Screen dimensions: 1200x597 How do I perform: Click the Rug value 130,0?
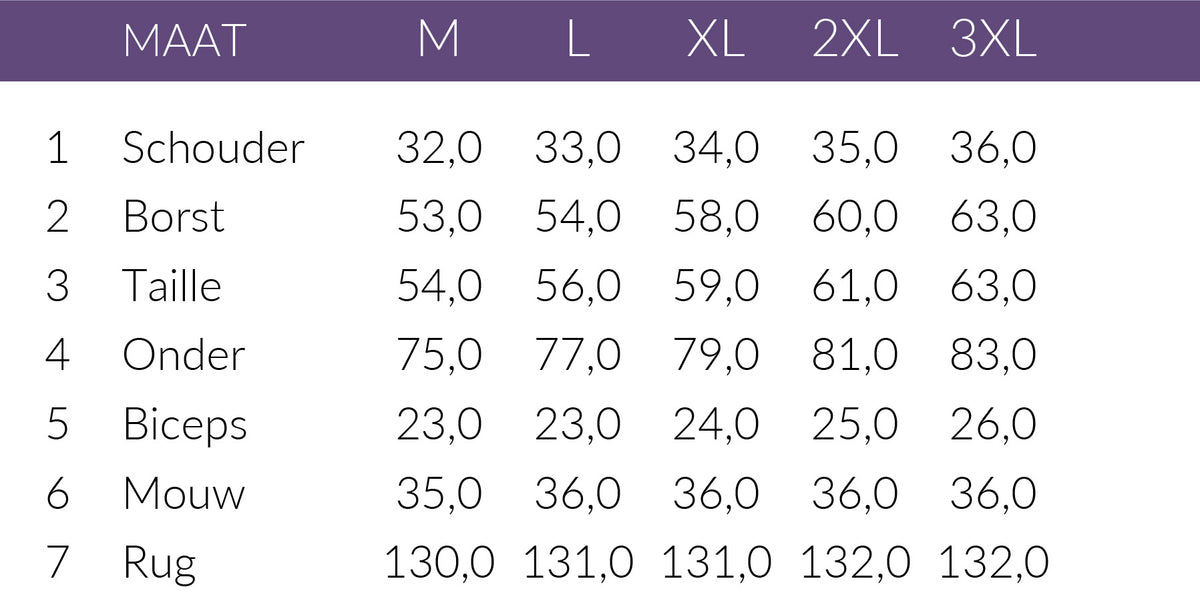[440, 563]
